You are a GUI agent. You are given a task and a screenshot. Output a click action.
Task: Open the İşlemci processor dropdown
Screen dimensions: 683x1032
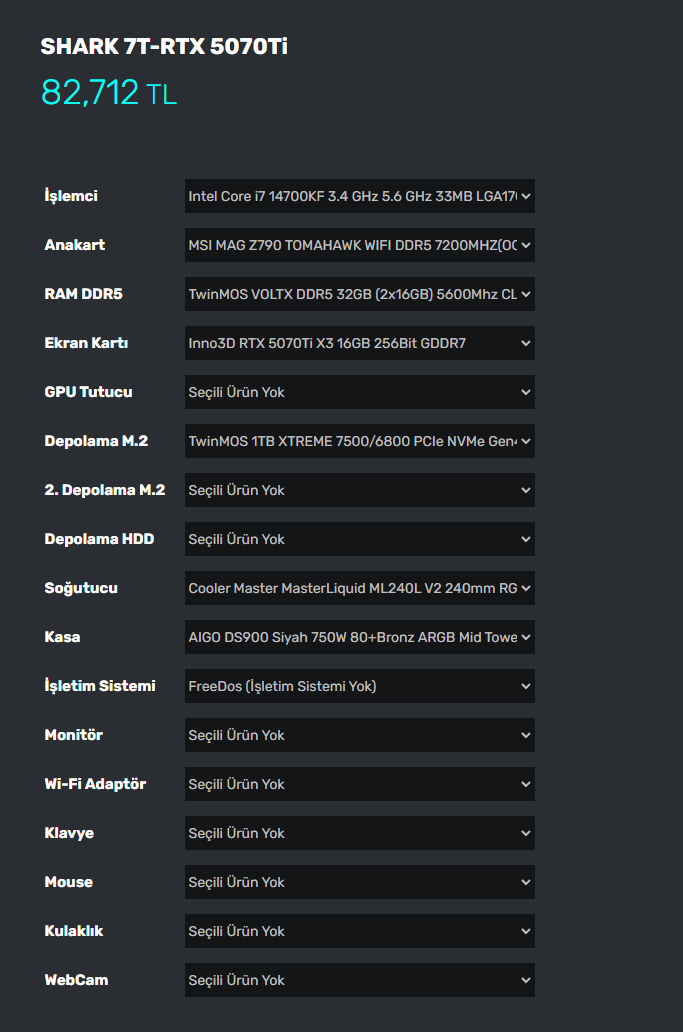click(x=359, y=196)
